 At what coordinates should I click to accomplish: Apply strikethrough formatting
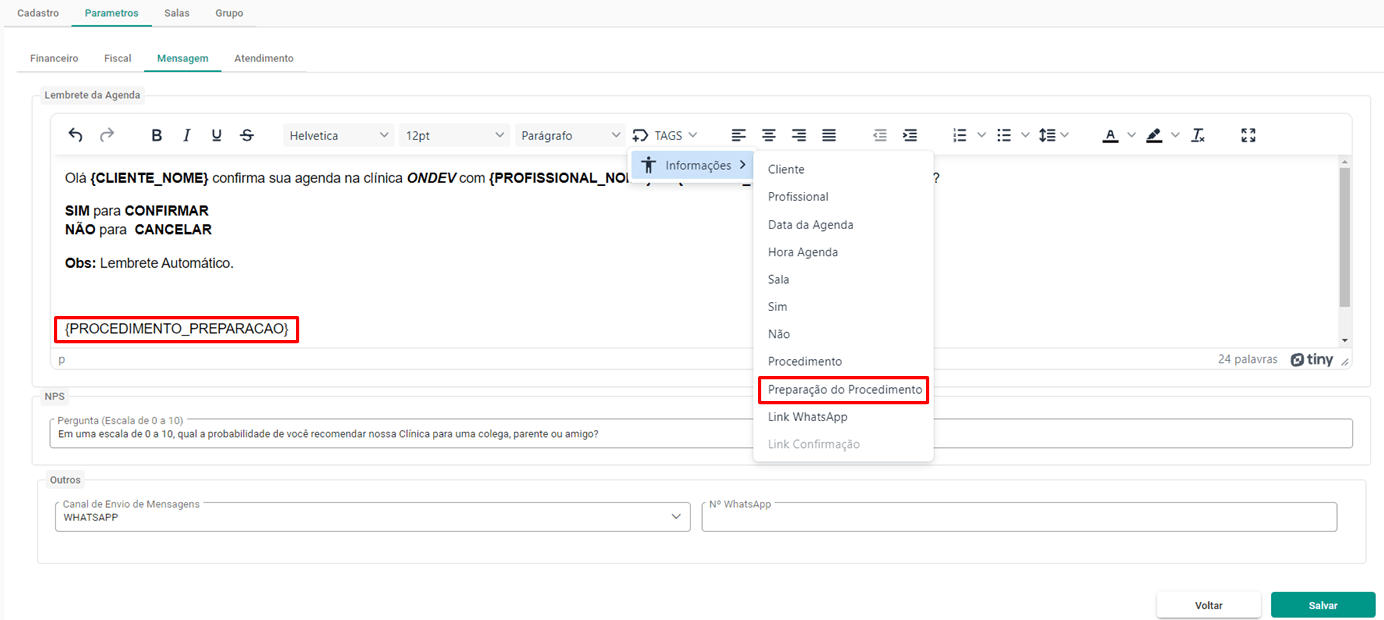pyautogui.click(x=247, y=135)
